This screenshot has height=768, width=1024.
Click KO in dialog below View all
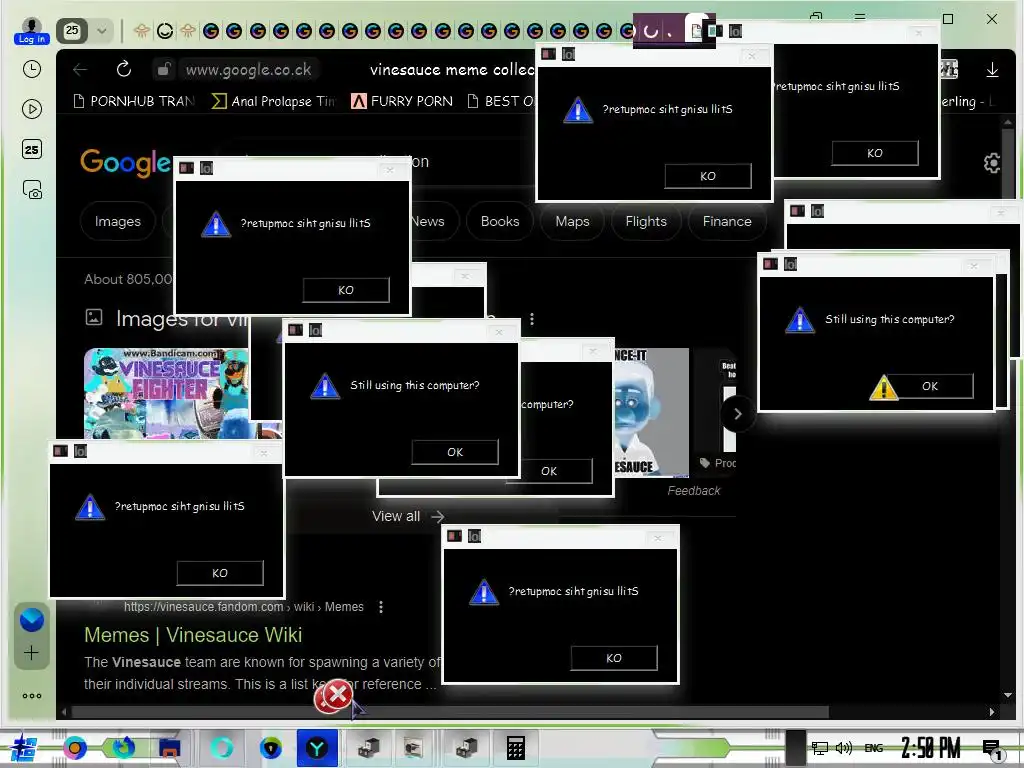[x=614, y=658]
